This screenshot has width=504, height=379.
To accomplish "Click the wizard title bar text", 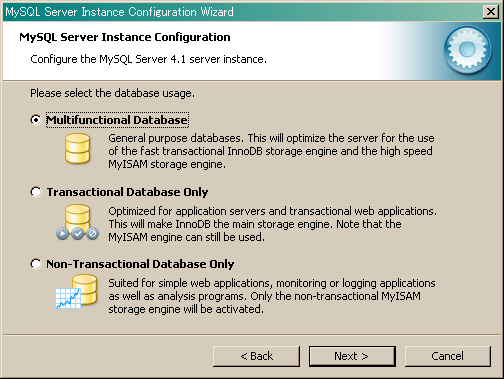I will click(x=119, y=12).
